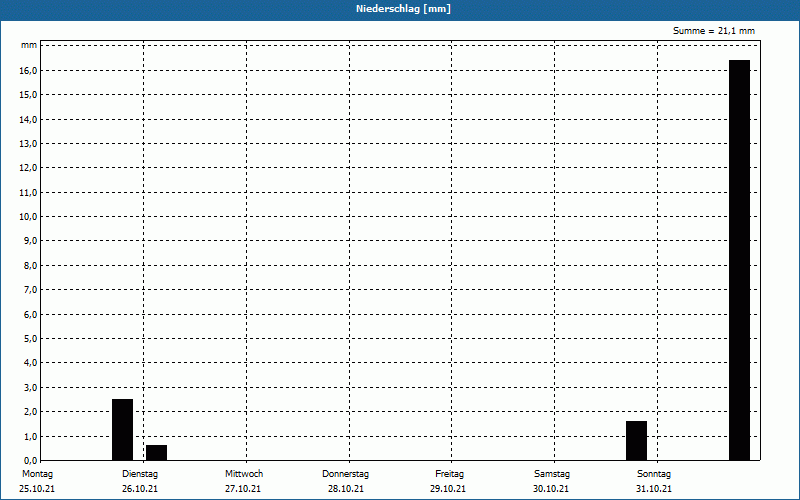Click the 3,0 axis value

tap(30, 387)
